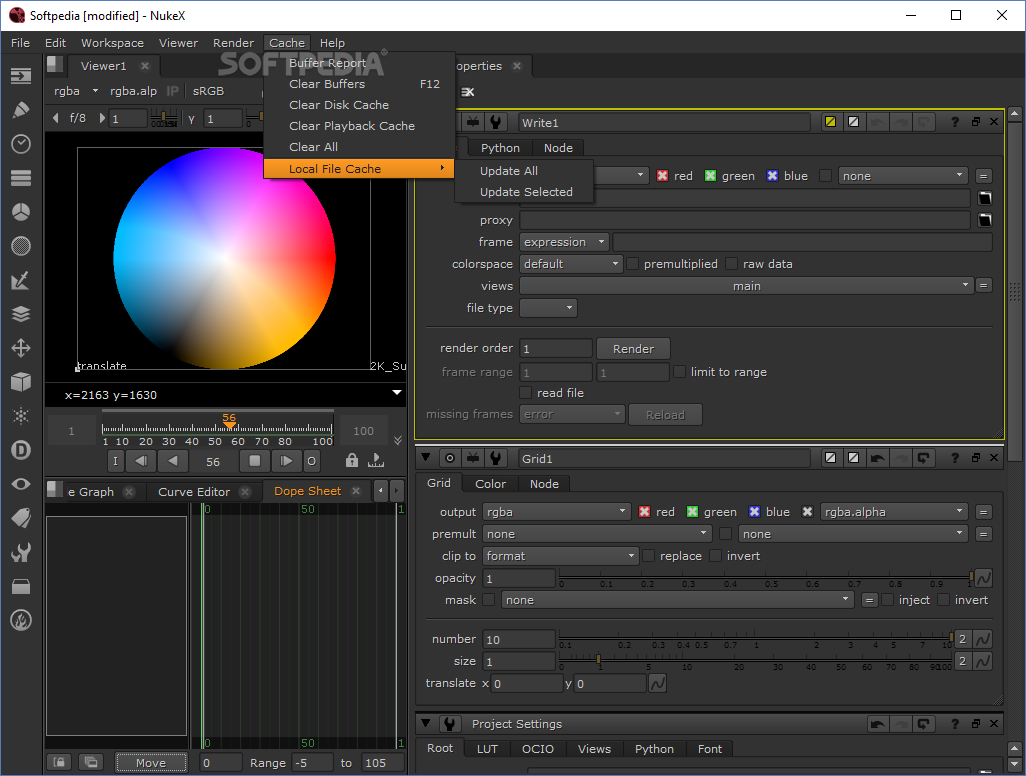Open the rgba.alpha channel dropdown
The height and width of the screenshot is (776, 1026).
pyautogui.click(x=894, y=512)
